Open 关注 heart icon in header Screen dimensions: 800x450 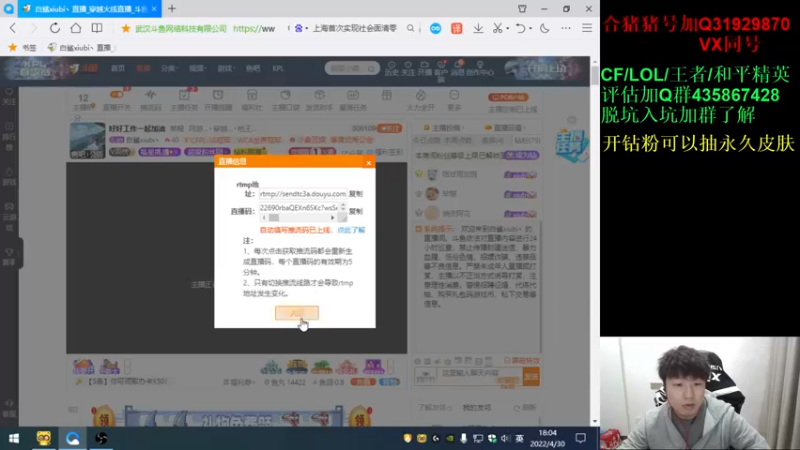(408, 69)
